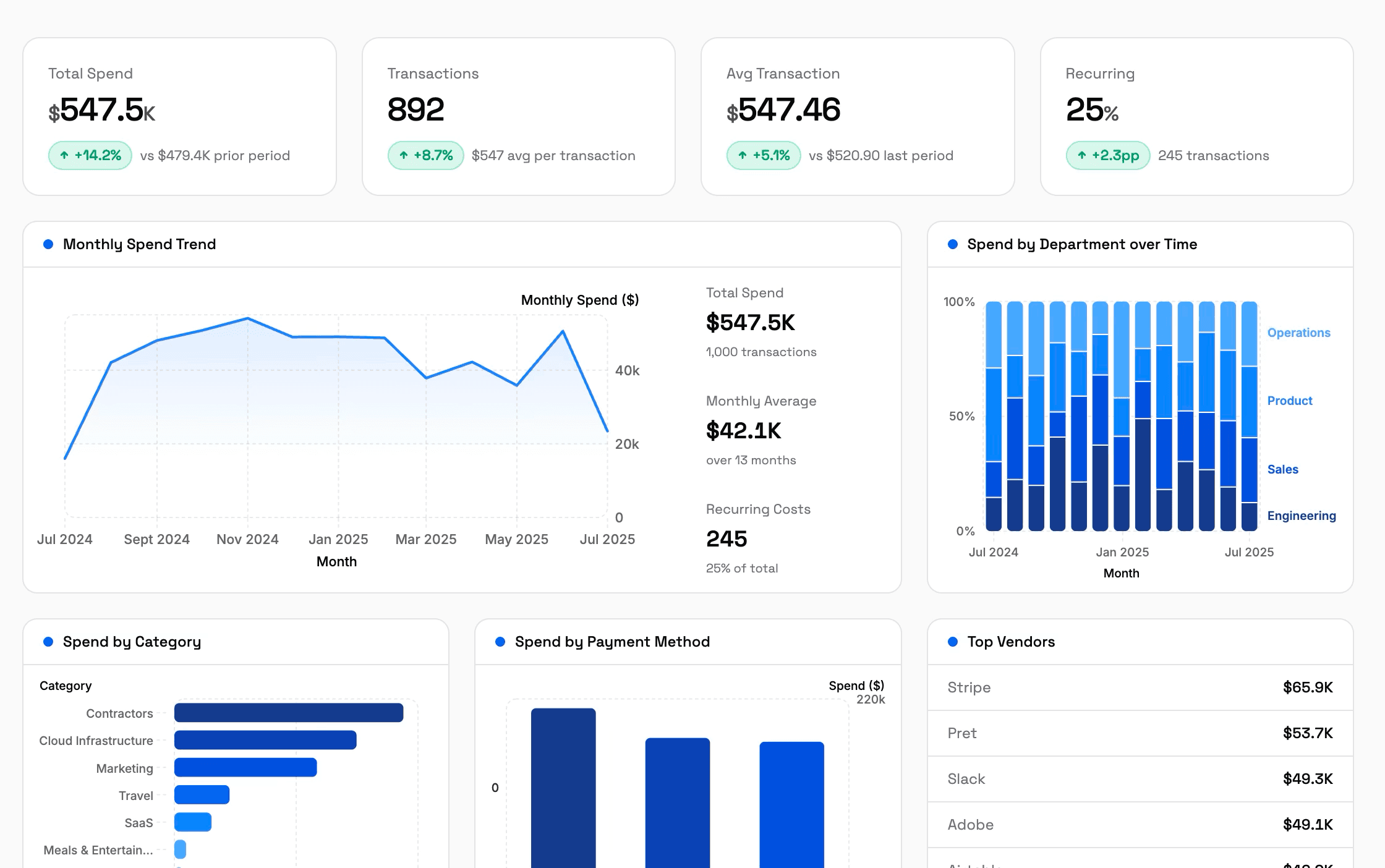Click the +8.7% Transactions change badge
The image size is (1385, 868).
(x=426, y=155)
